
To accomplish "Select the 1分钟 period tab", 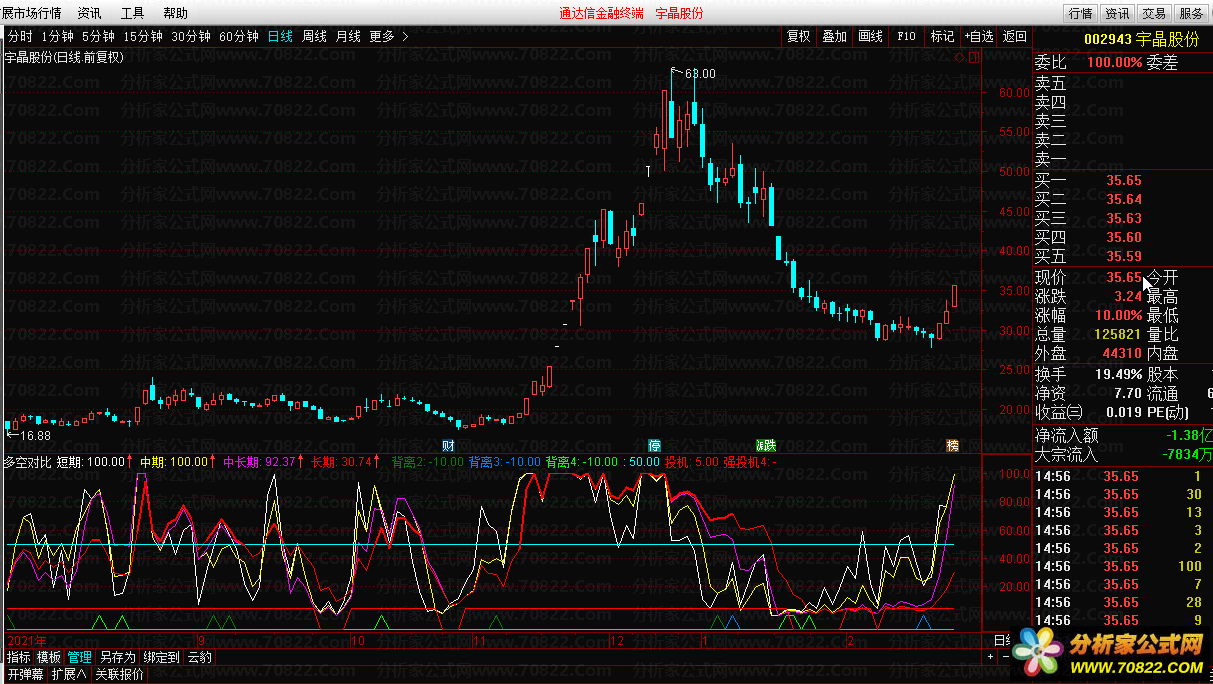I will 57,36.
